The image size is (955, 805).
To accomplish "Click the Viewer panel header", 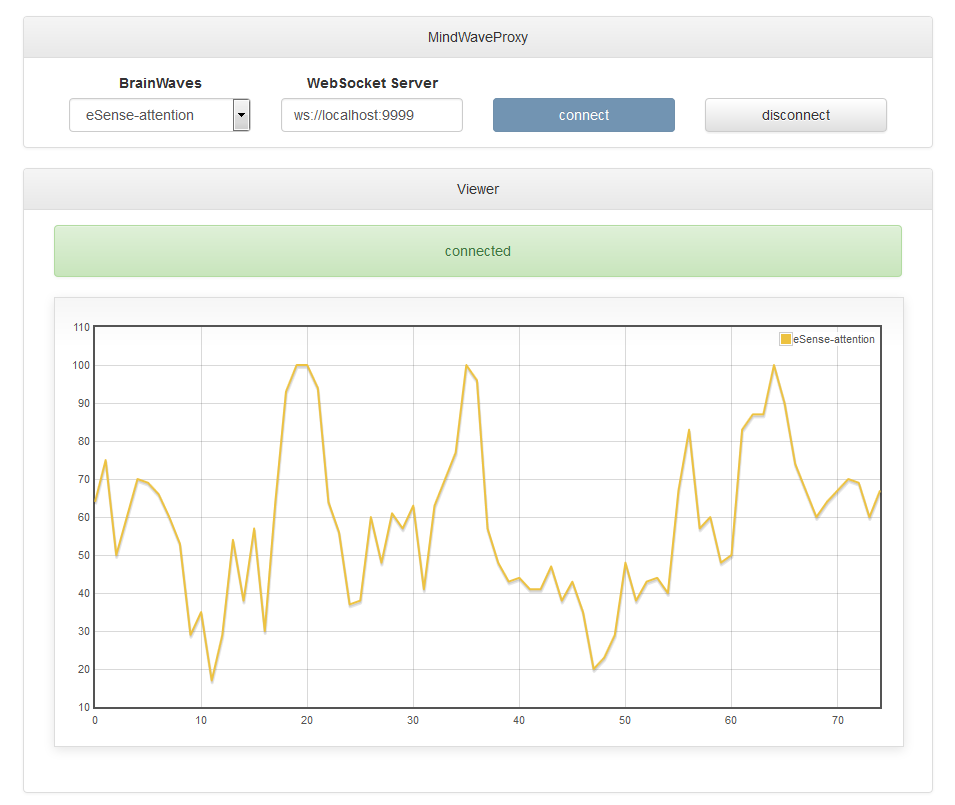I will click(478, 189).
